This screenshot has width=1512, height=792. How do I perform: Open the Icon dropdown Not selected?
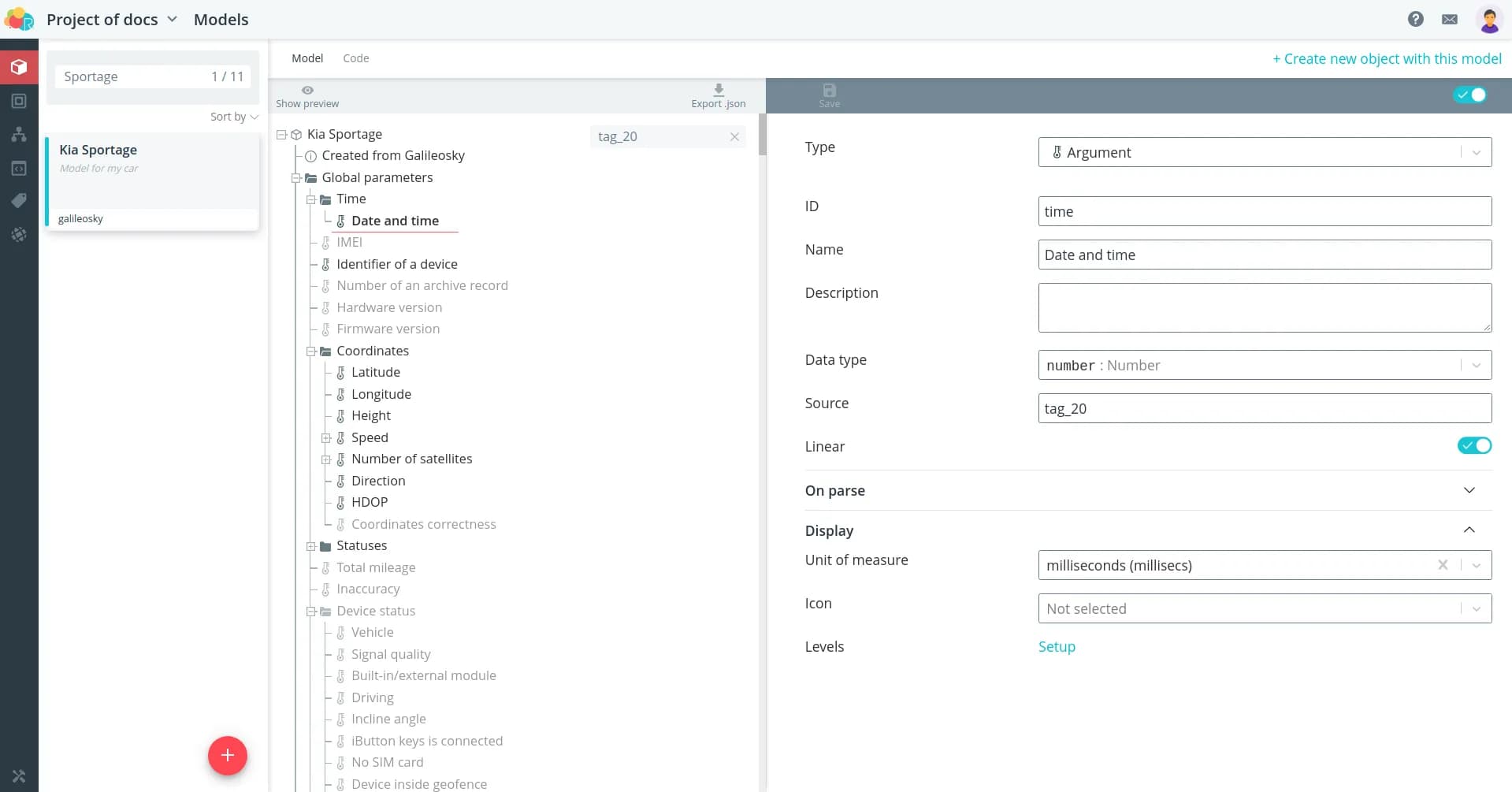click(1264, 608)
